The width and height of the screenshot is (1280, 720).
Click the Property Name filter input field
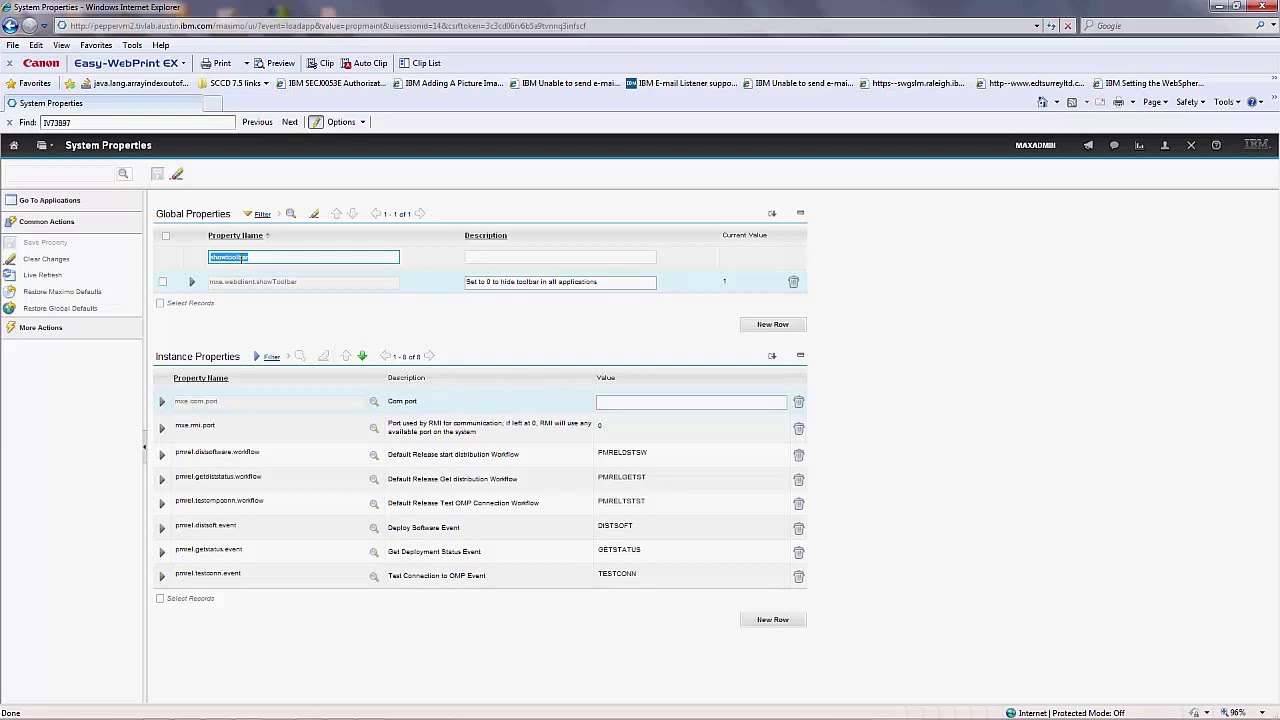tap(304, 258)
